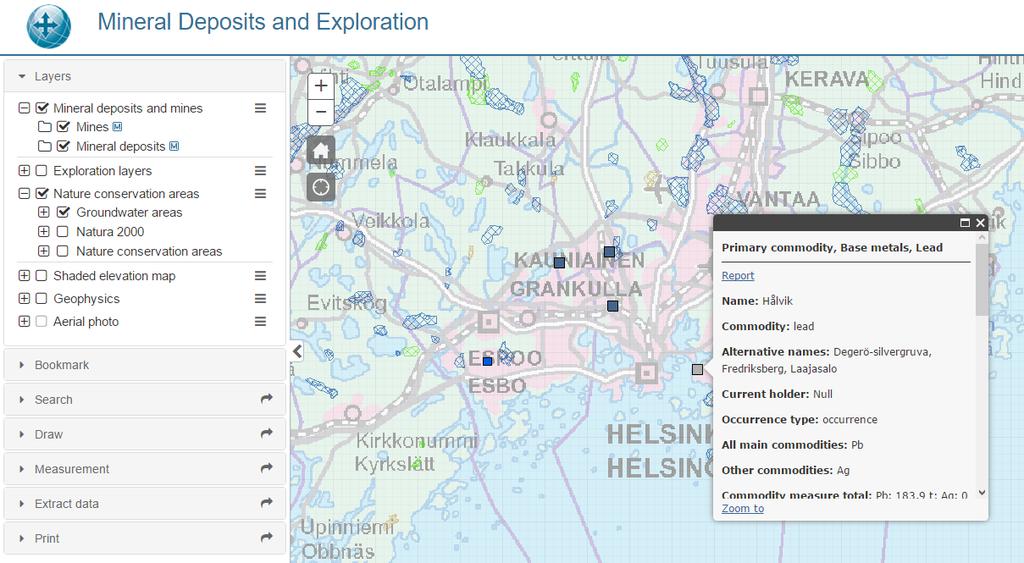Collapse the Layers accordion section
1024x563 pixels.
(145, 76)
